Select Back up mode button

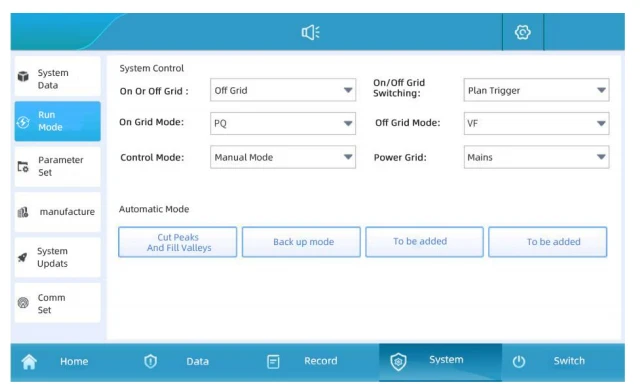click(301, 242)
